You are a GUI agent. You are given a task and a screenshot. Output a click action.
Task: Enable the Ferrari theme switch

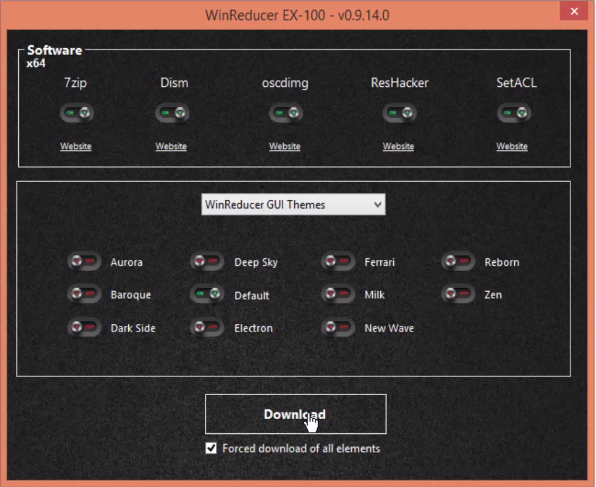click(338, 261)
